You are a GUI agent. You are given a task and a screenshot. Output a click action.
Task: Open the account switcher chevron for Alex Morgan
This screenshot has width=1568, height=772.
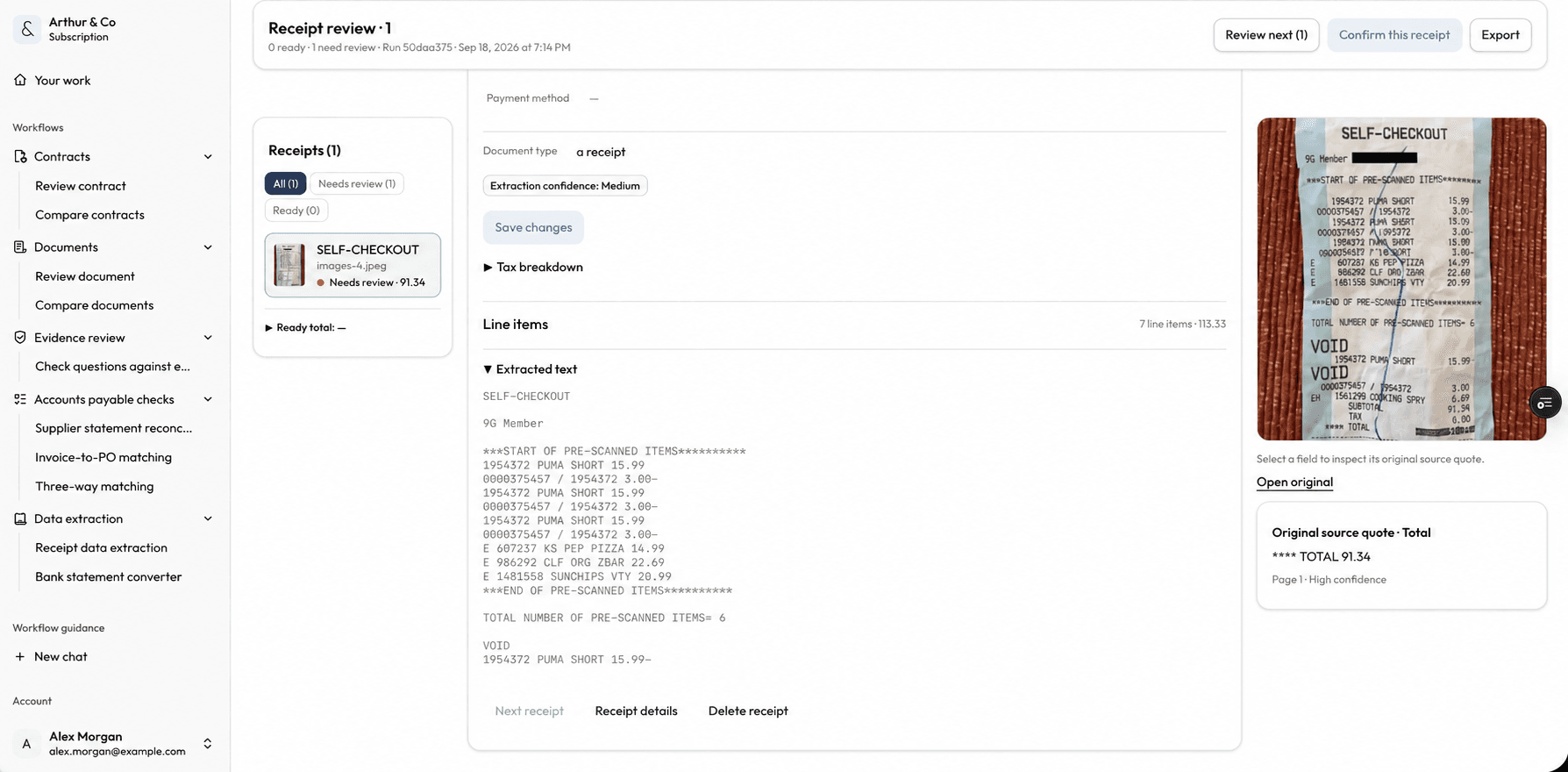pyautogui.click(x=208, y=743)
